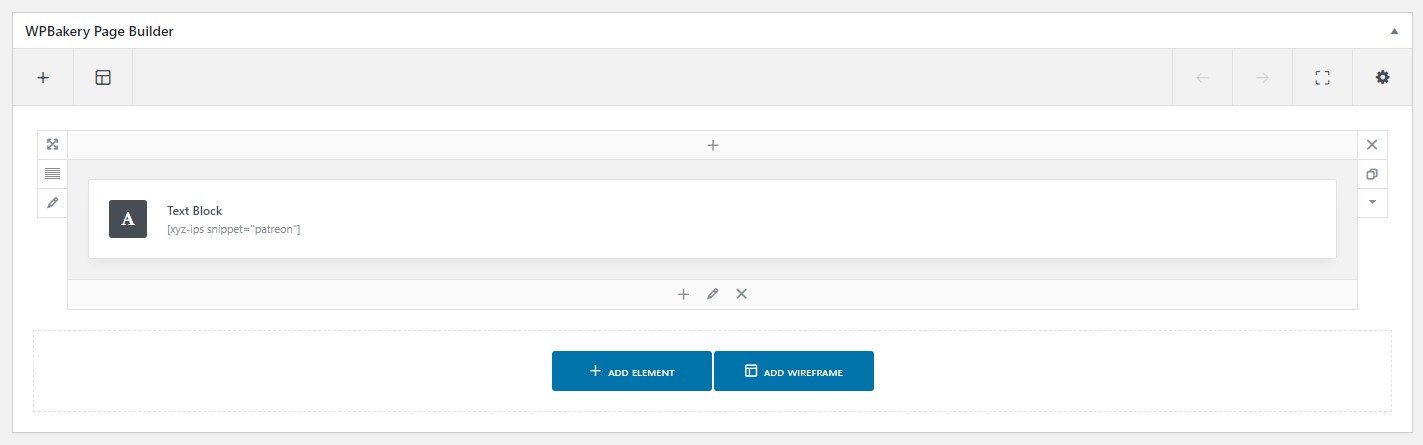
Task: Delete the row with the X icon
Action: point(1372,144)
